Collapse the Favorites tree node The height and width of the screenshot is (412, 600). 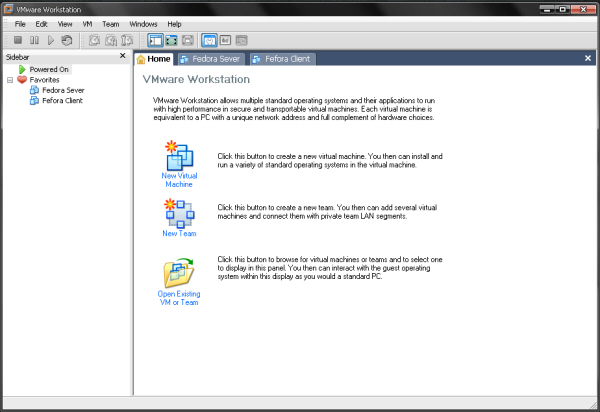coord(10,80)
